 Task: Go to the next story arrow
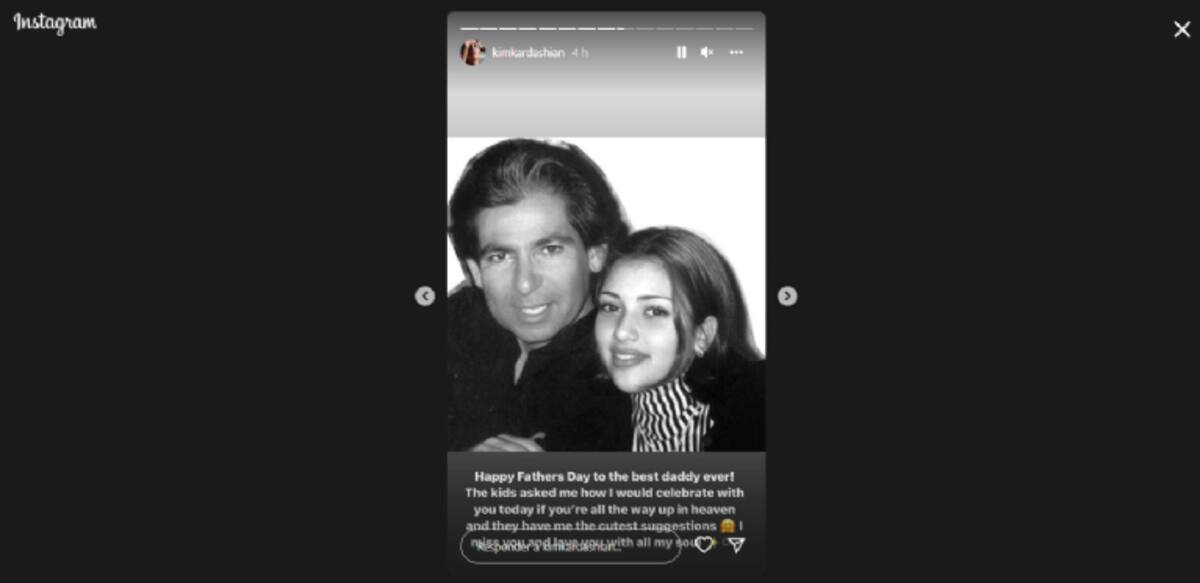[x=787, y=296]
